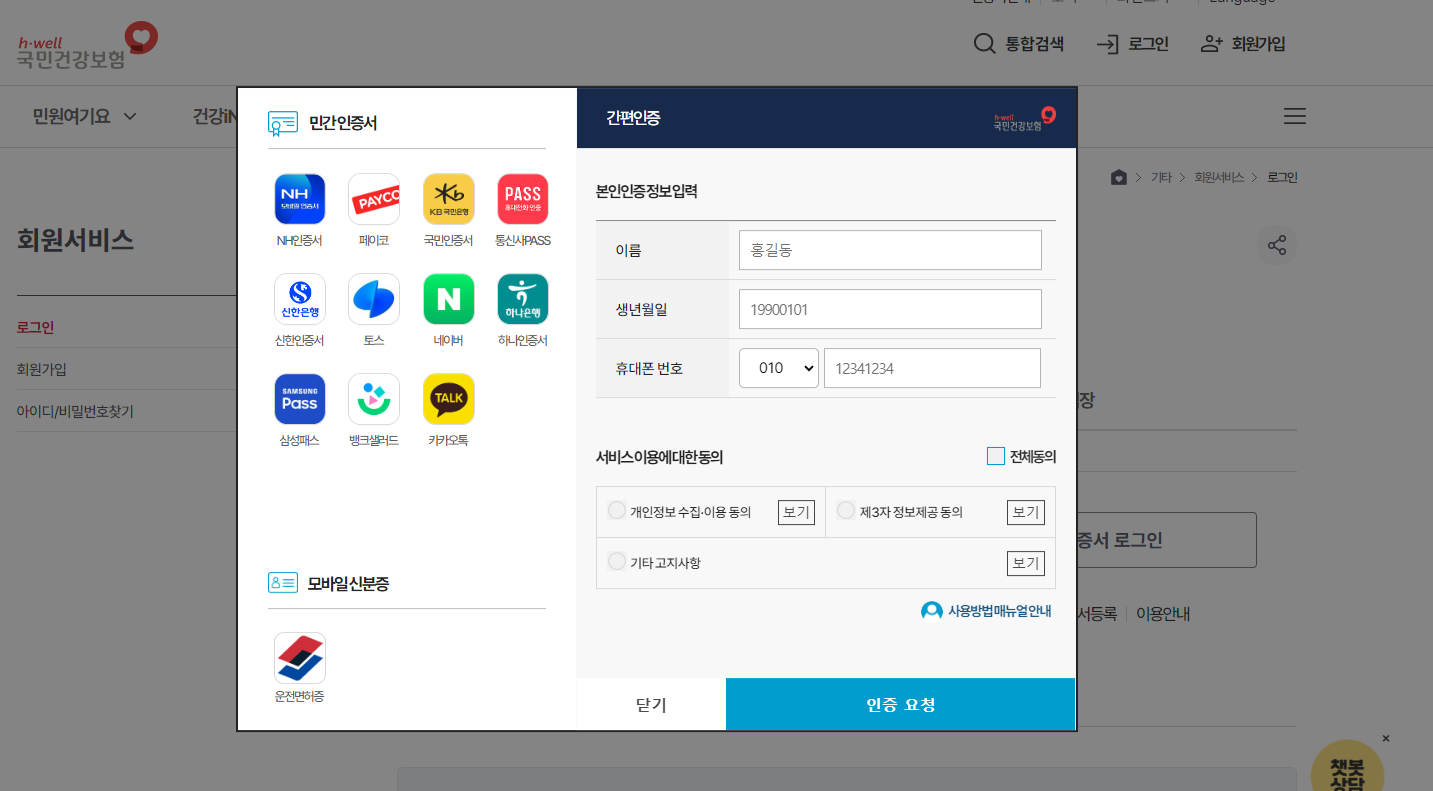Click 이용안내 link on the page
Viewport: 1433px width, 791px height.
click(1163, 614)
